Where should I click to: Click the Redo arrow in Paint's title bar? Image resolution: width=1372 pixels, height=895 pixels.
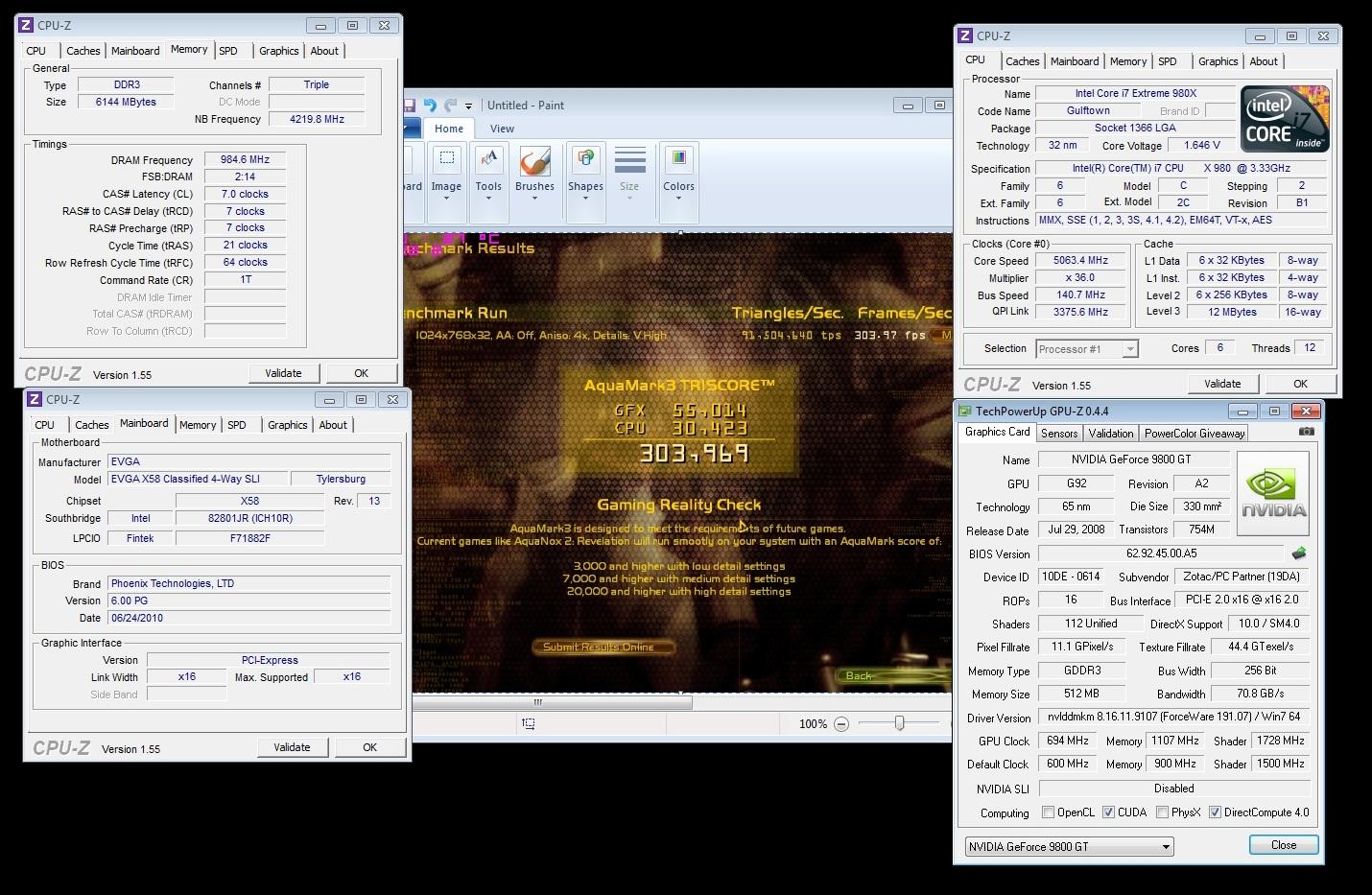tap(449, 106)
